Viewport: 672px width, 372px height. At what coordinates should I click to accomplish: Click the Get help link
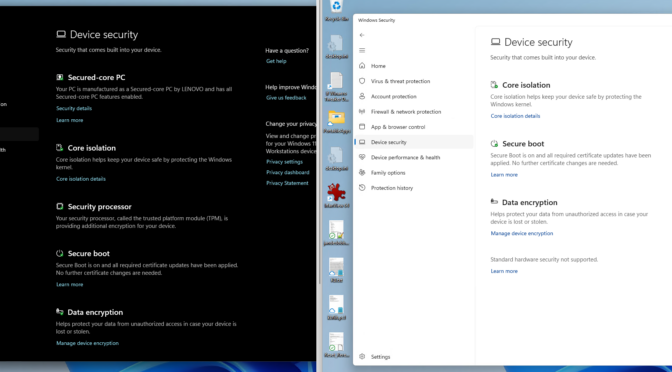click(276, 61)
